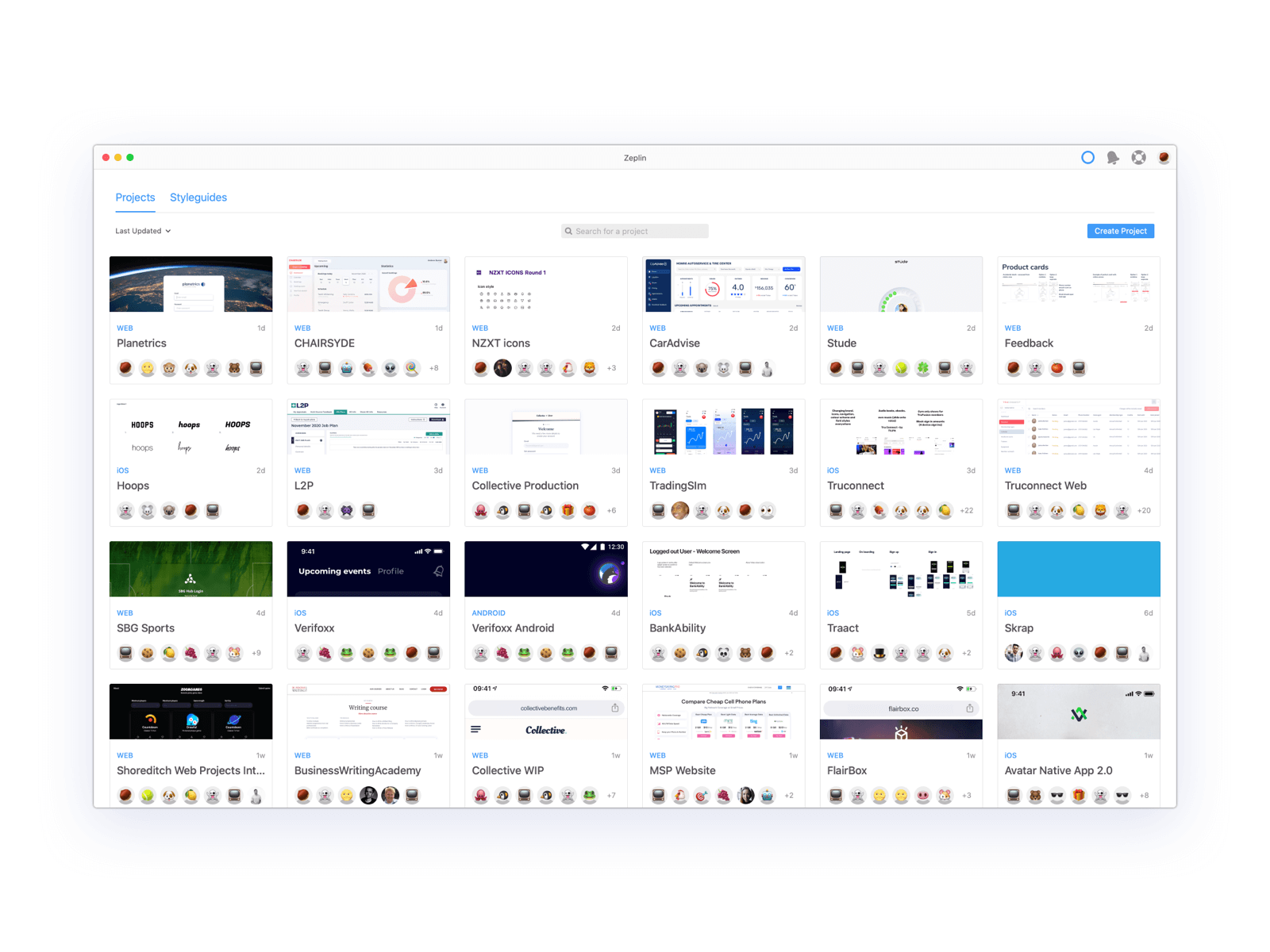Image resolution: width=1270 pixels, height=952 pixels.
Task: Show the +7 more members on Collective WIP
Action: [611, 795]
